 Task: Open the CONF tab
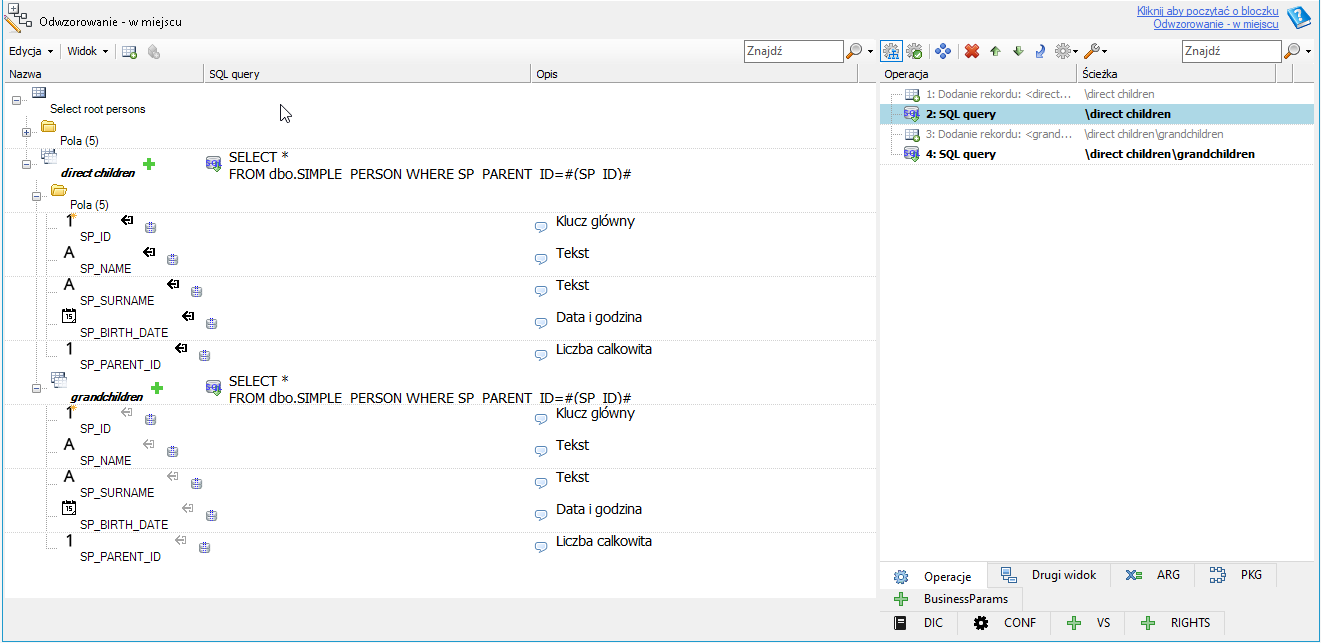pos(1005,622)
